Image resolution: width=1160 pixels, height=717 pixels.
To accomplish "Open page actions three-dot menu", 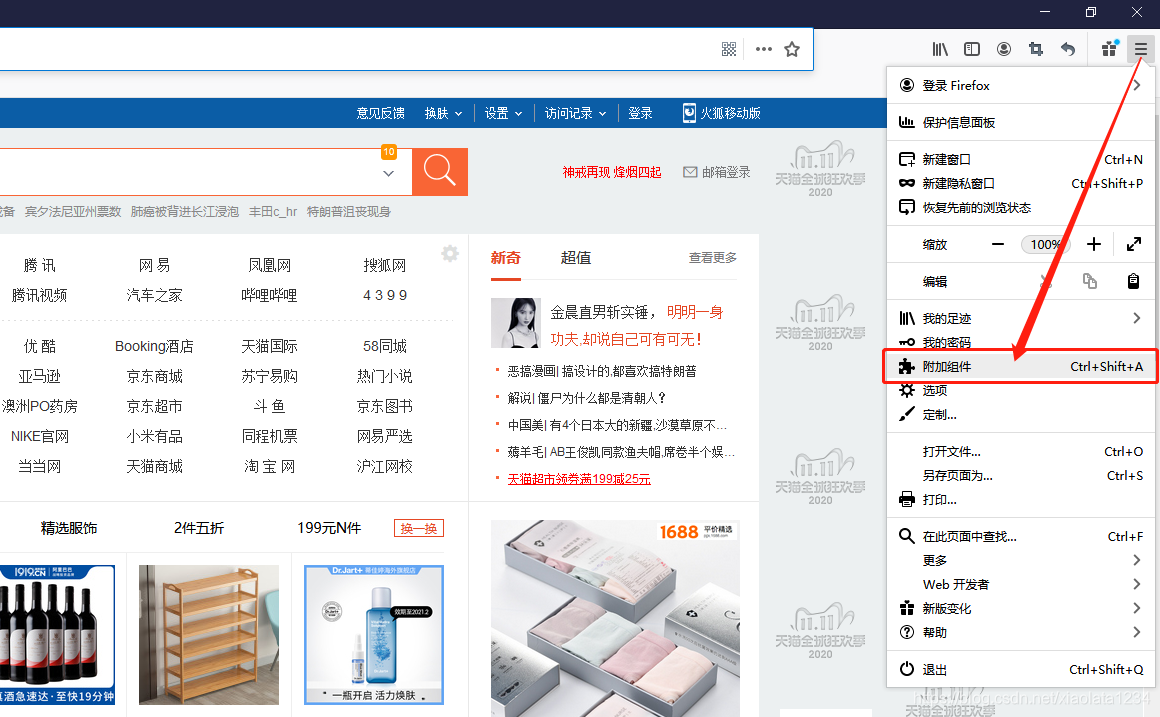I will (x=763, y=50).
